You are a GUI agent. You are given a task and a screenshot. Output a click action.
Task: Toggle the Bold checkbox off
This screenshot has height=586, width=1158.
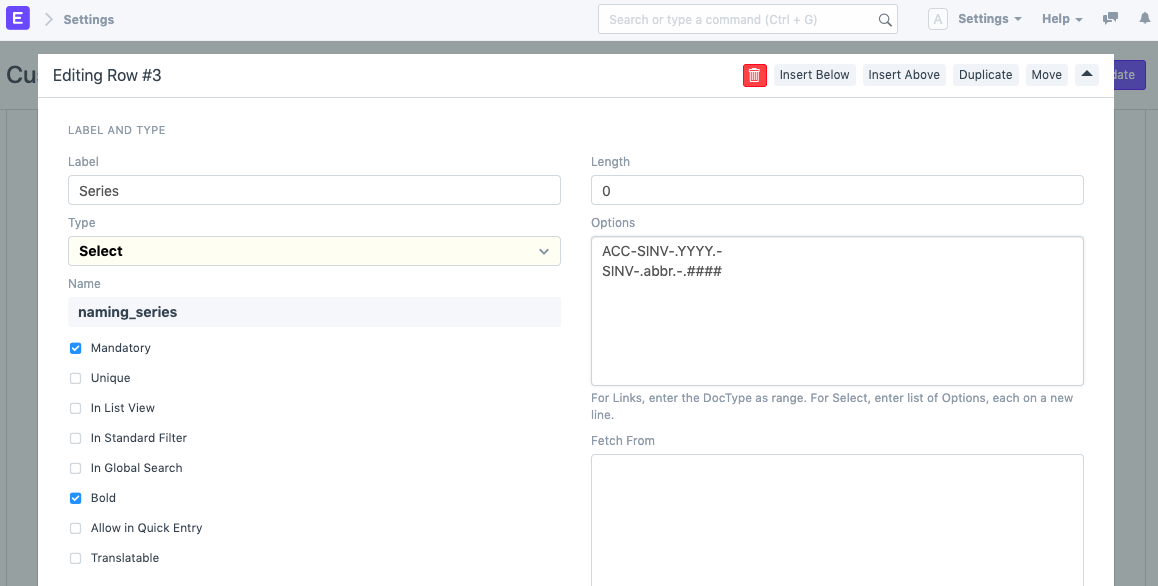coord(76,498)
